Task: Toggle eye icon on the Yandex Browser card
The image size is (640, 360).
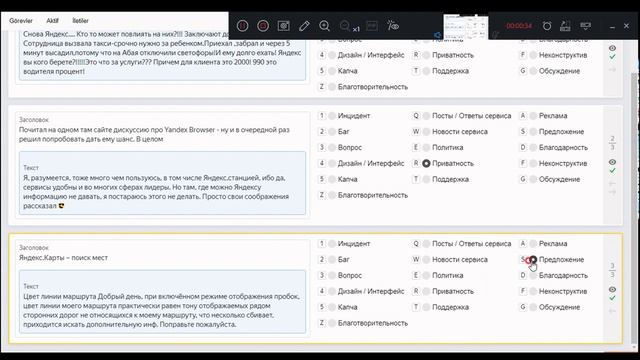Action: [612, 162]
